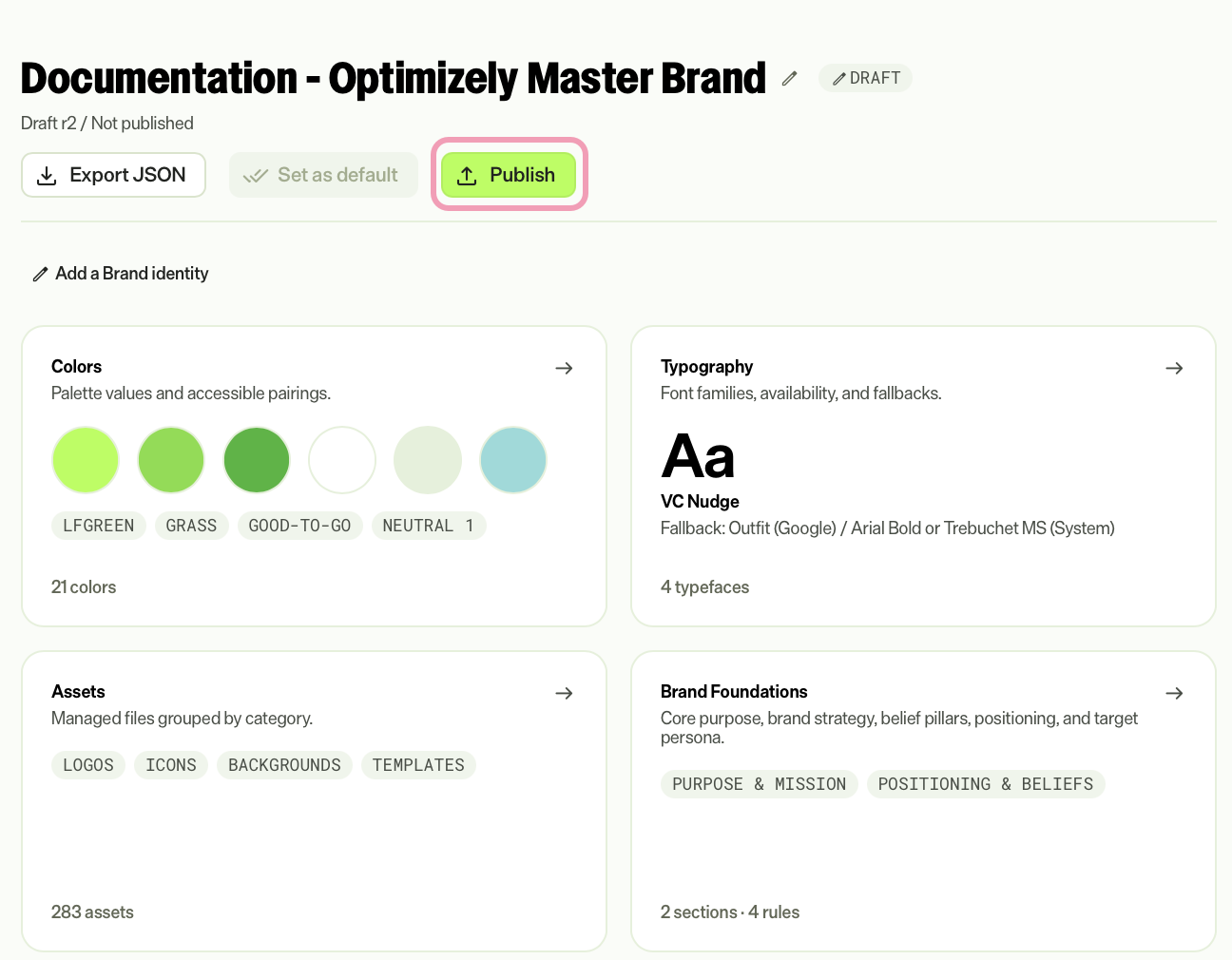Click the Aa typeface preview
The width and height of the screenshot is (1232, 960).
point(699,456)
